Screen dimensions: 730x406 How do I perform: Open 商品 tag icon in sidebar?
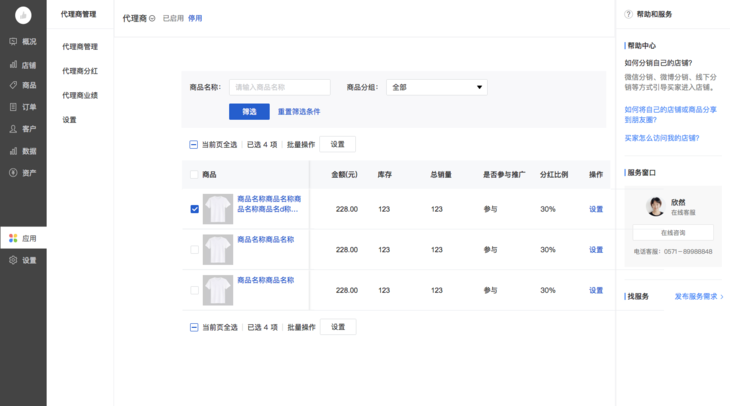pyautogui.click(x=13, y=86)
